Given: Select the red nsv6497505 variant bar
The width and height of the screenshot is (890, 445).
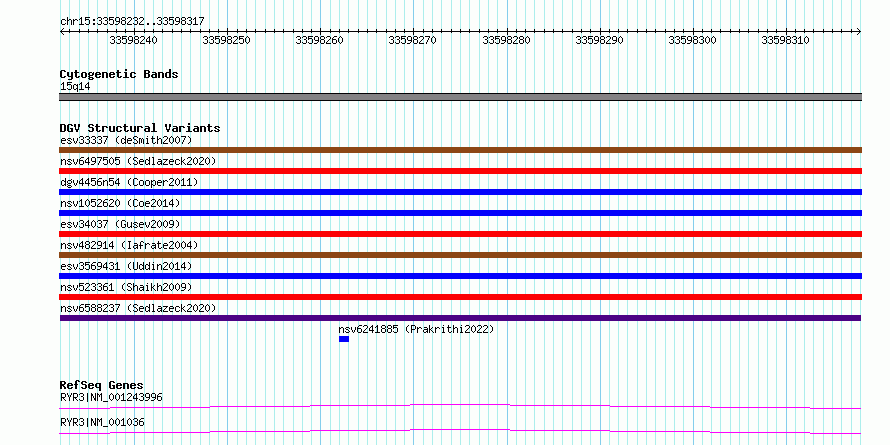Looking at the screenshot, I should pos(460,171).
